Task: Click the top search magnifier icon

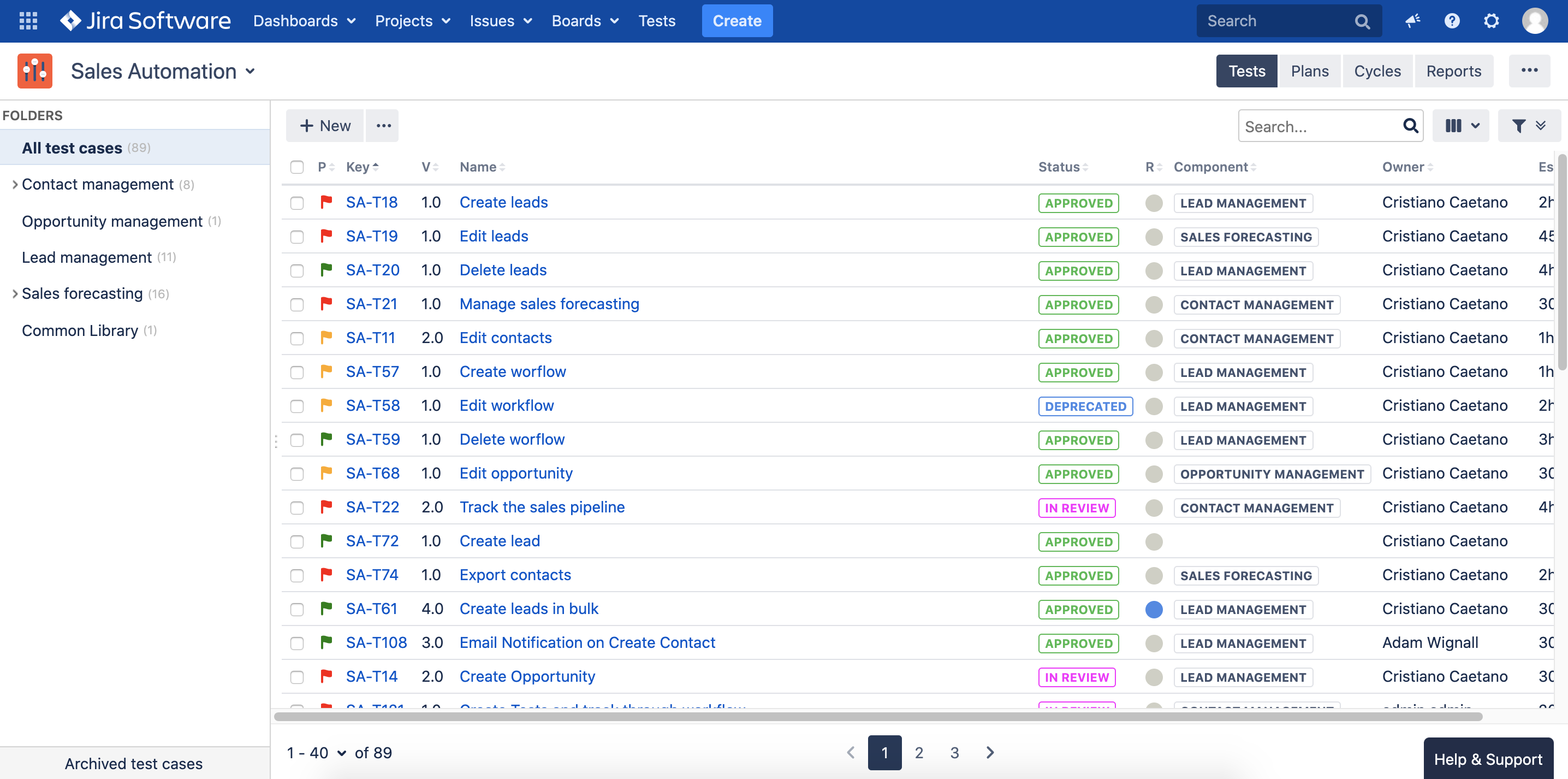Action: 1362,21
